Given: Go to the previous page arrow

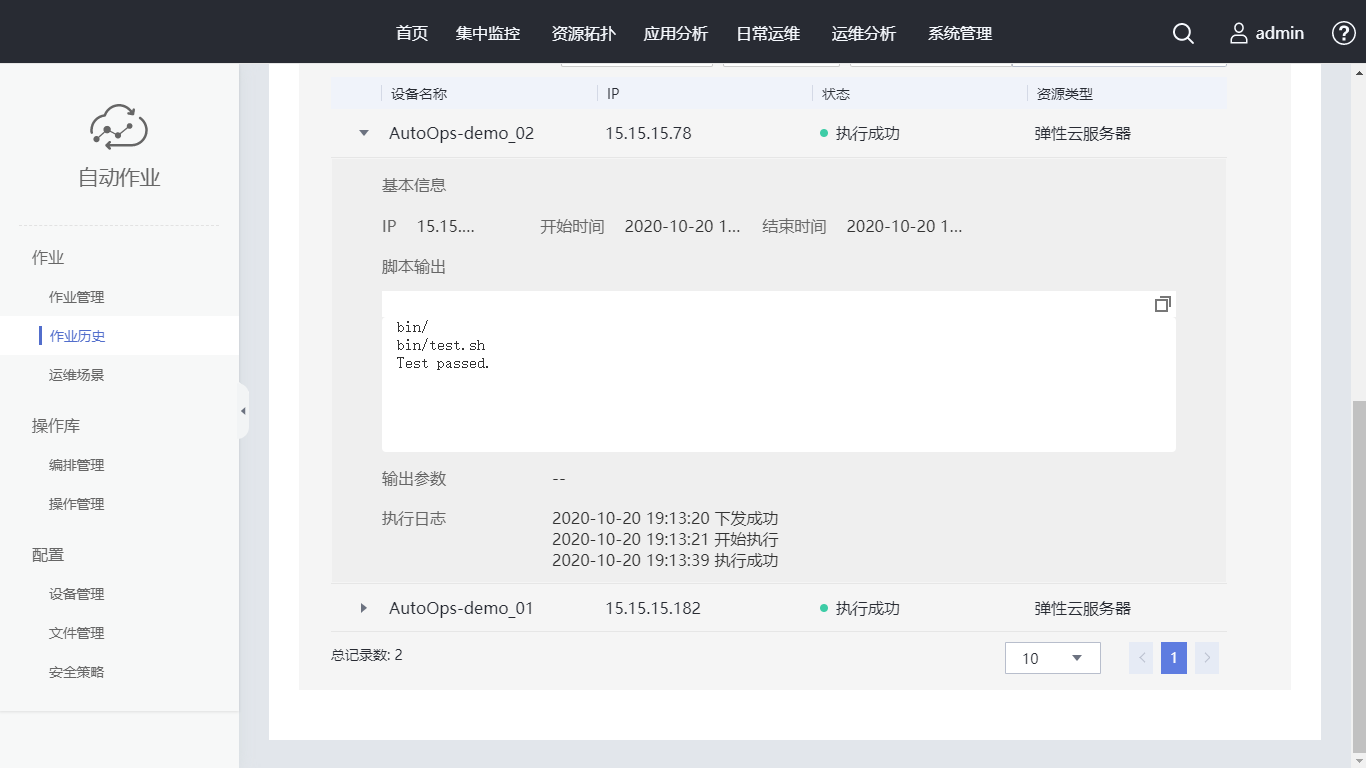Looking at the screenshot, I should 1141,658.
